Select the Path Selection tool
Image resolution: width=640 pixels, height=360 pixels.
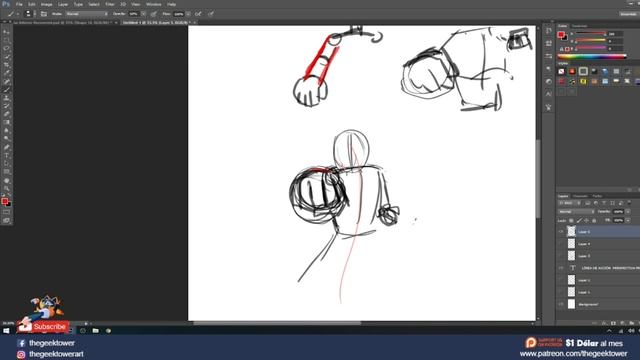(6, 164)
